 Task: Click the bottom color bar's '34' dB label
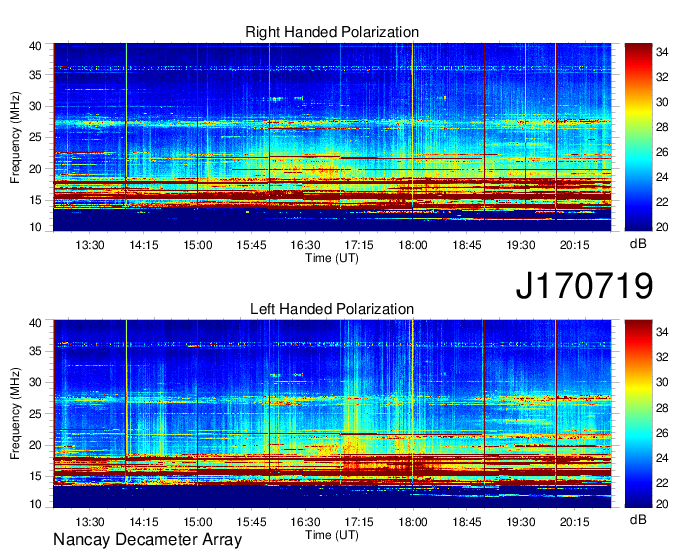point(662,332)
